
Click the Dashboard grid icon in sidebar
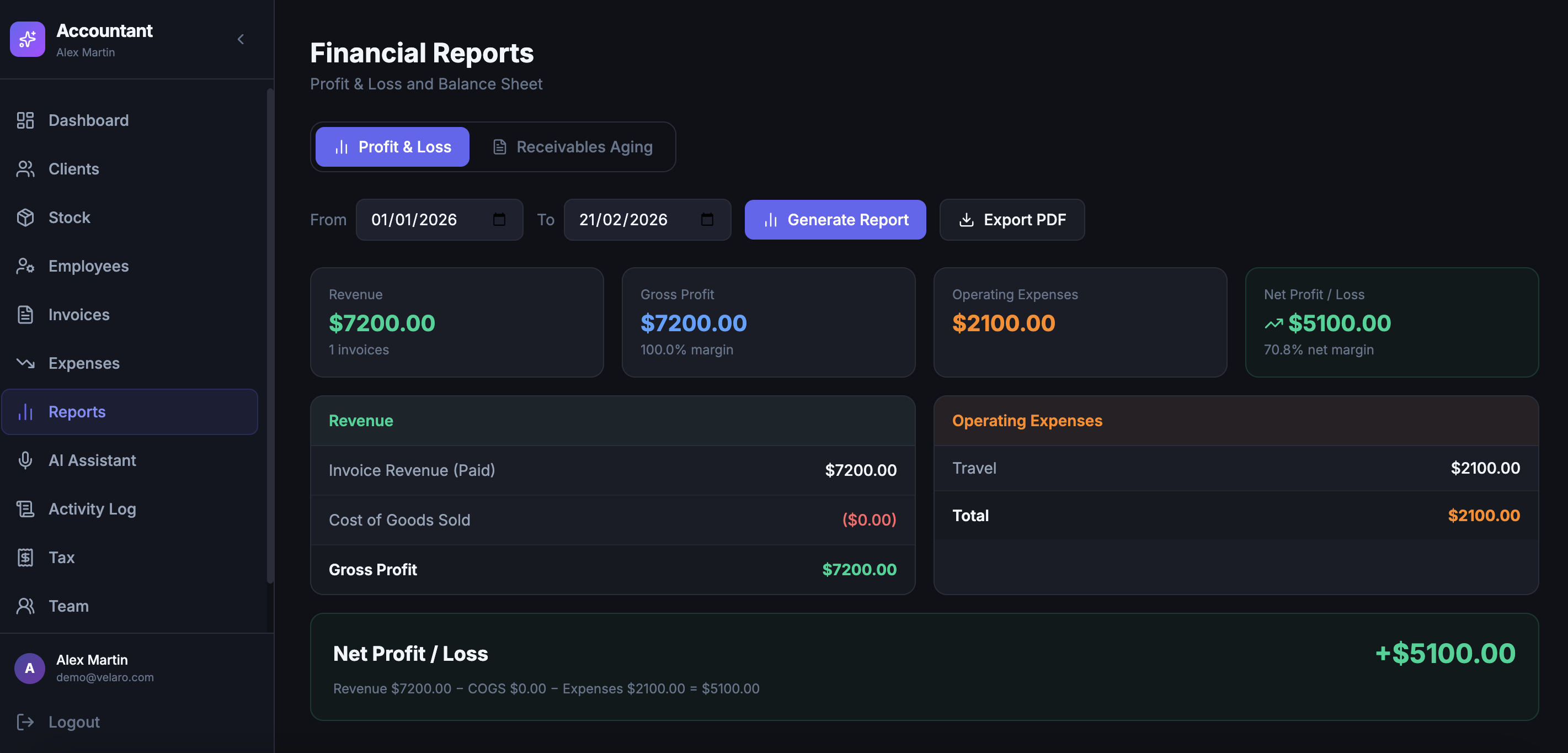[25, 120]
